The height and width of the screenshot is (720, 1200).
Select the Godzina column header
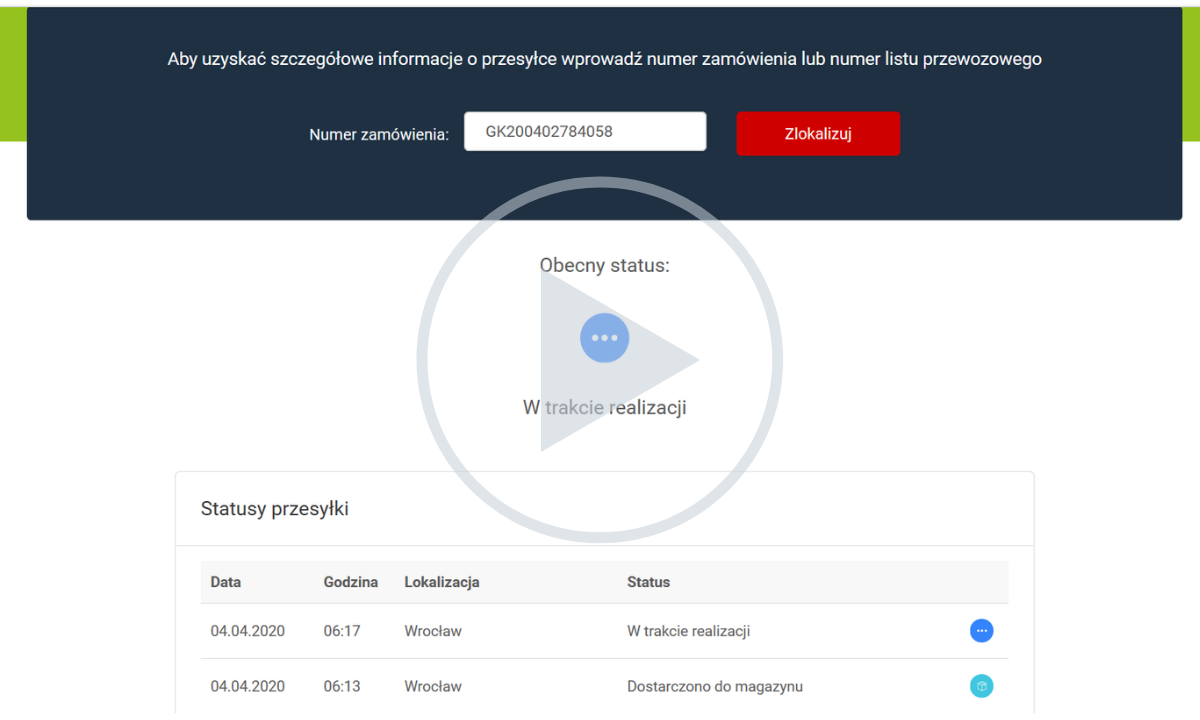coord(351,582)
